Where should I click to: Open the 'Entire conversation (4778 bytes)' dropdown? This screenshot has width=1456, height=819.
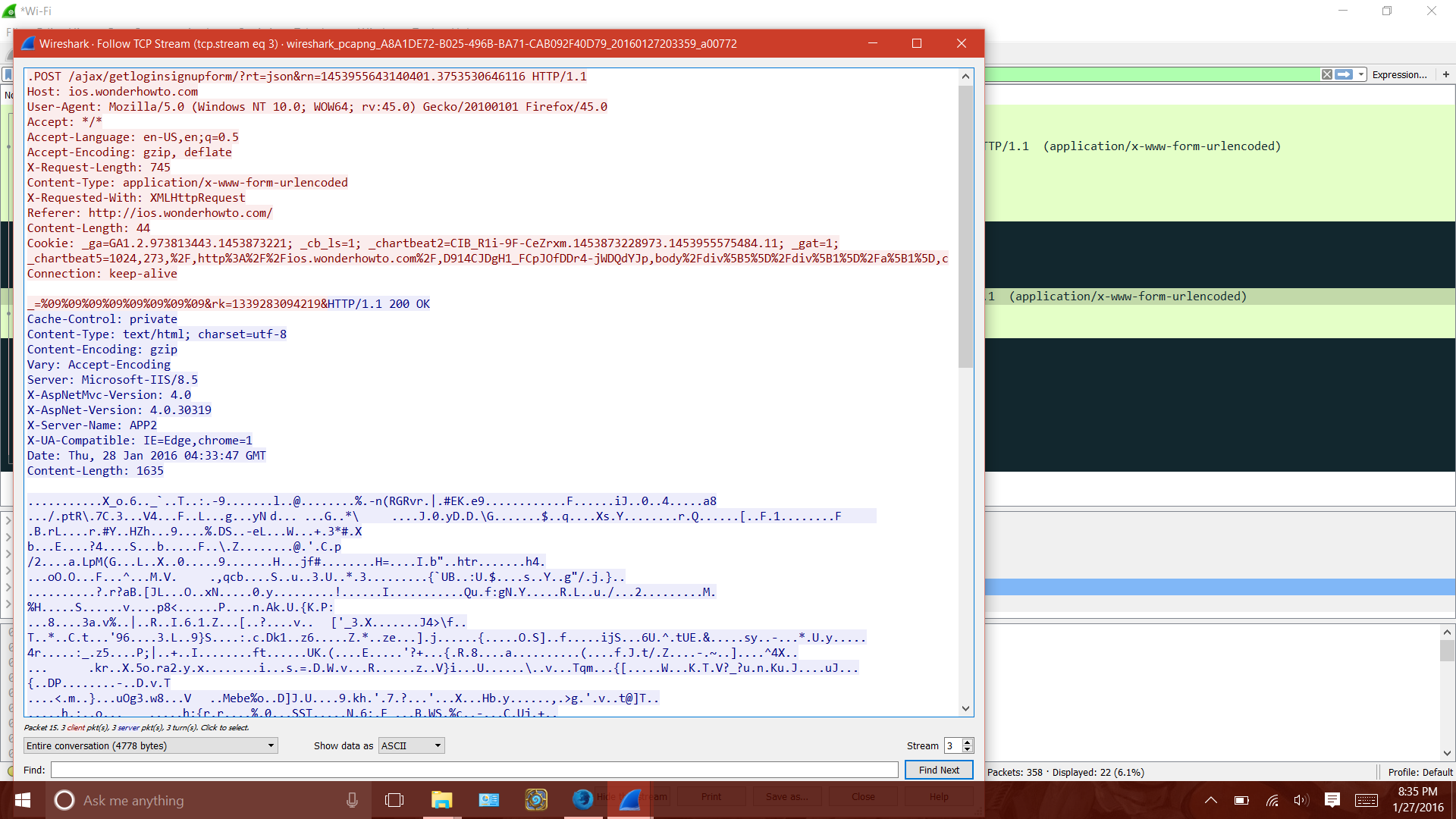coord(150,745)
